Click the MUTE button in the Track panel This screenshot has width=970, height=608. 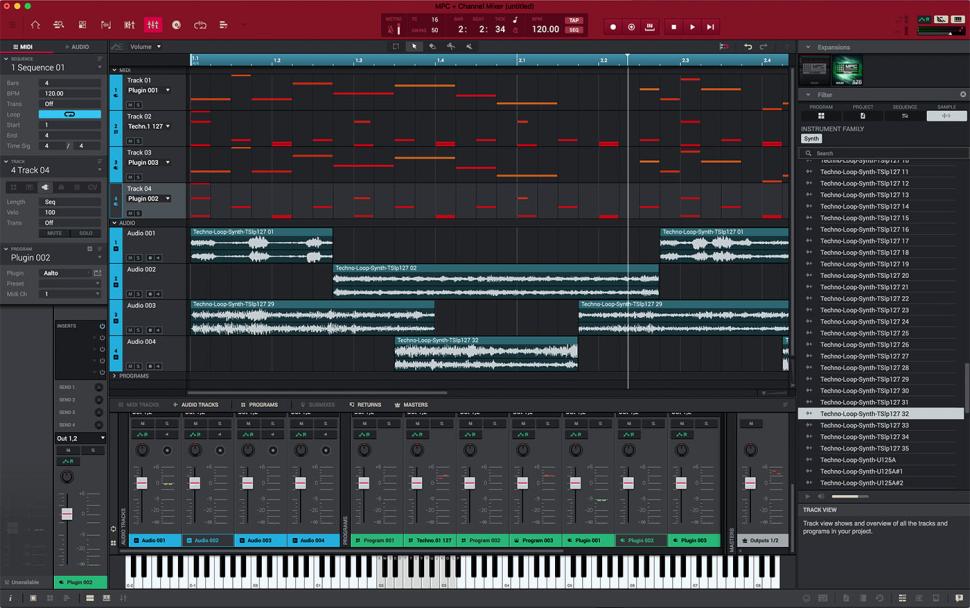pos(53,233)
